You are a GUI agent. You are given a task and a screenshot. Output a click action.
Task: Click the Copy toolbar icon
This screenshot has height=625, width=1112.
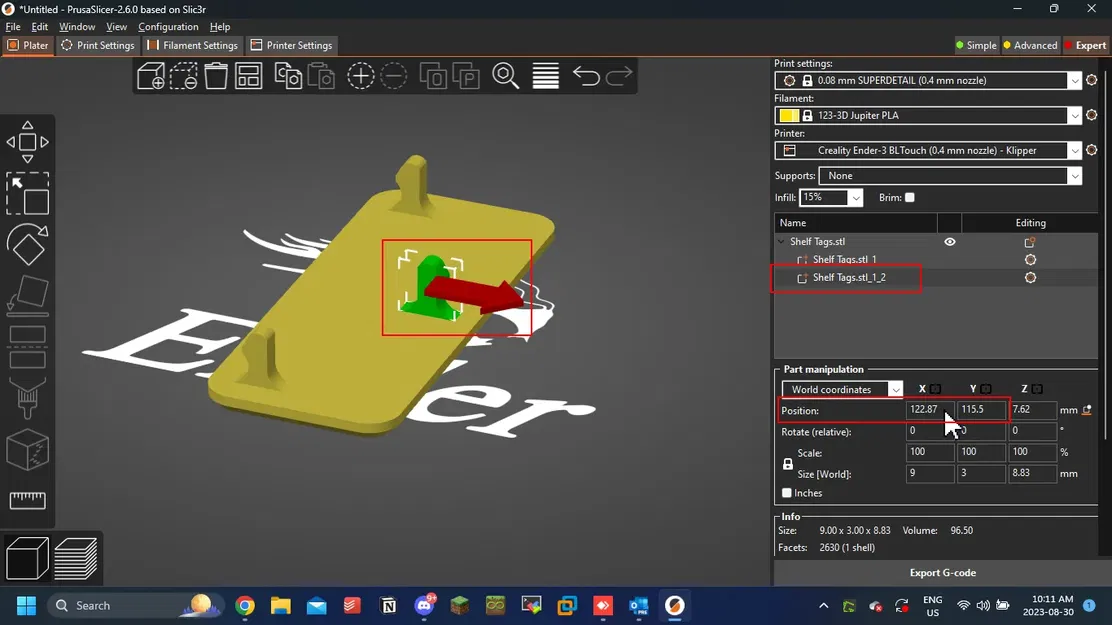(288, 76)
